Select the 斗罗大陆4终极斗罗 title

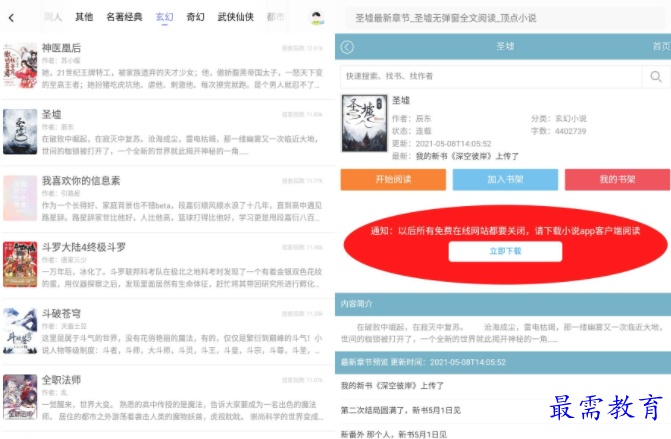coord(84,247)
